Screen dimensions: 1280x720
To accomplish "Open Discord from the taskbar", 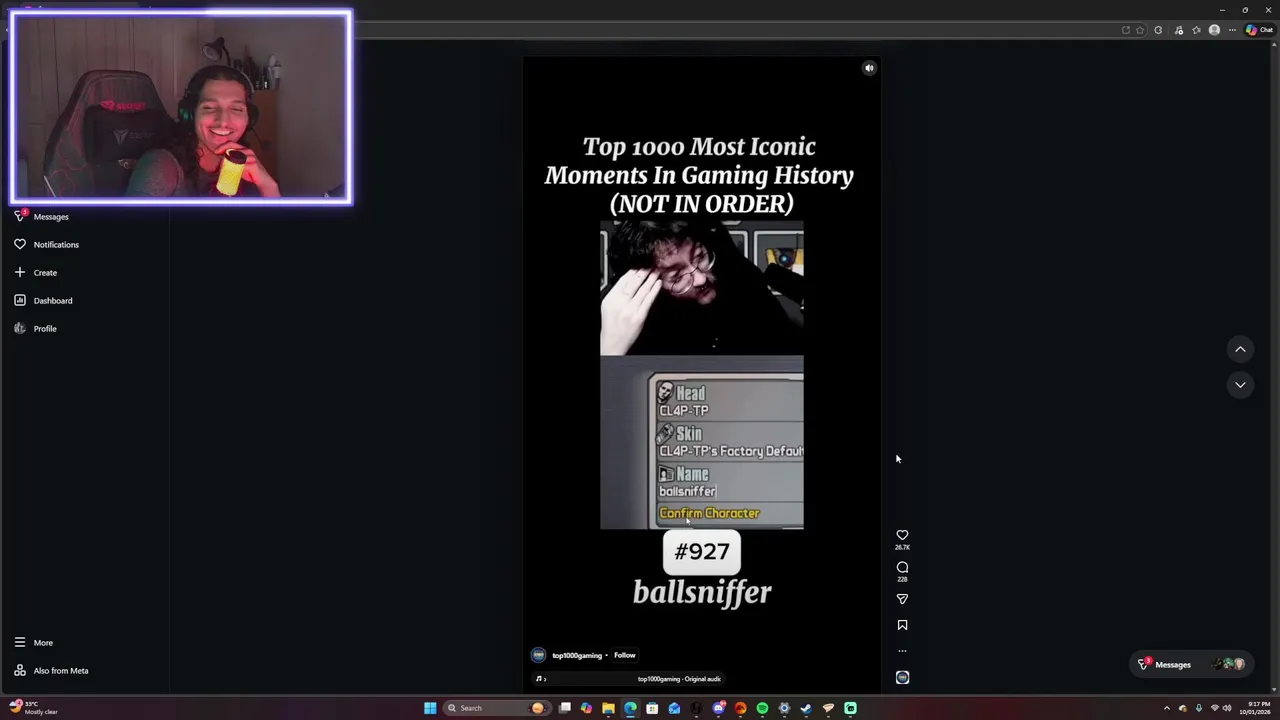I will (718, 708).
